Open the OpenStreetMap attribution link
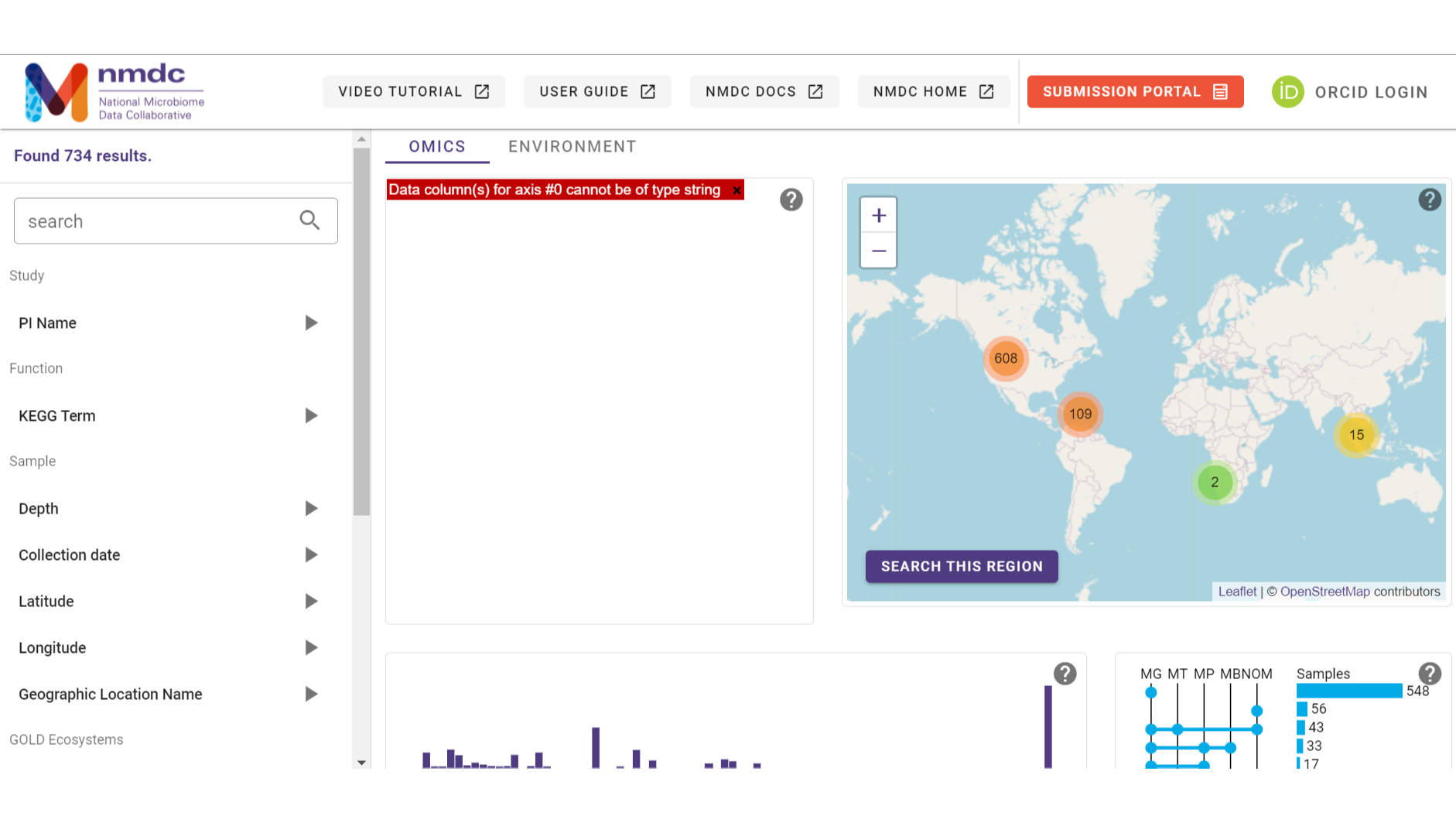 (1324, 592)
